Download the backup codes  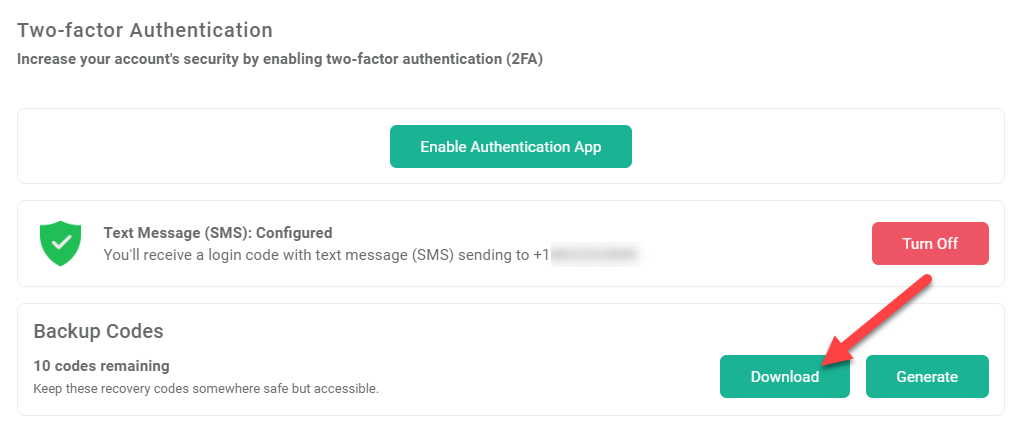click(x=784, y=376)
